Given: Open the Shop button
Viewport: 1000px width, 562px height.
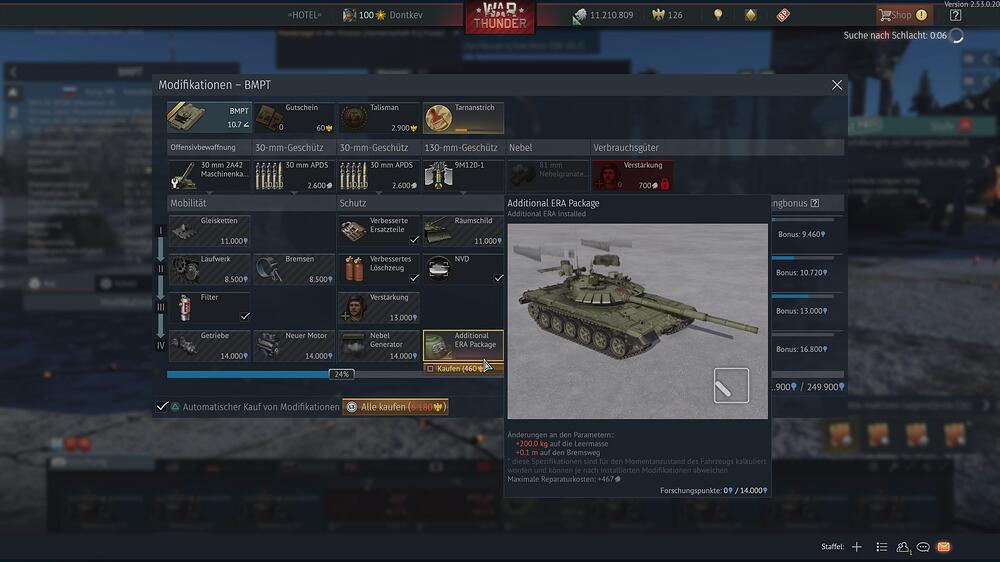Looking at the screenshot, I should point(904,15).
